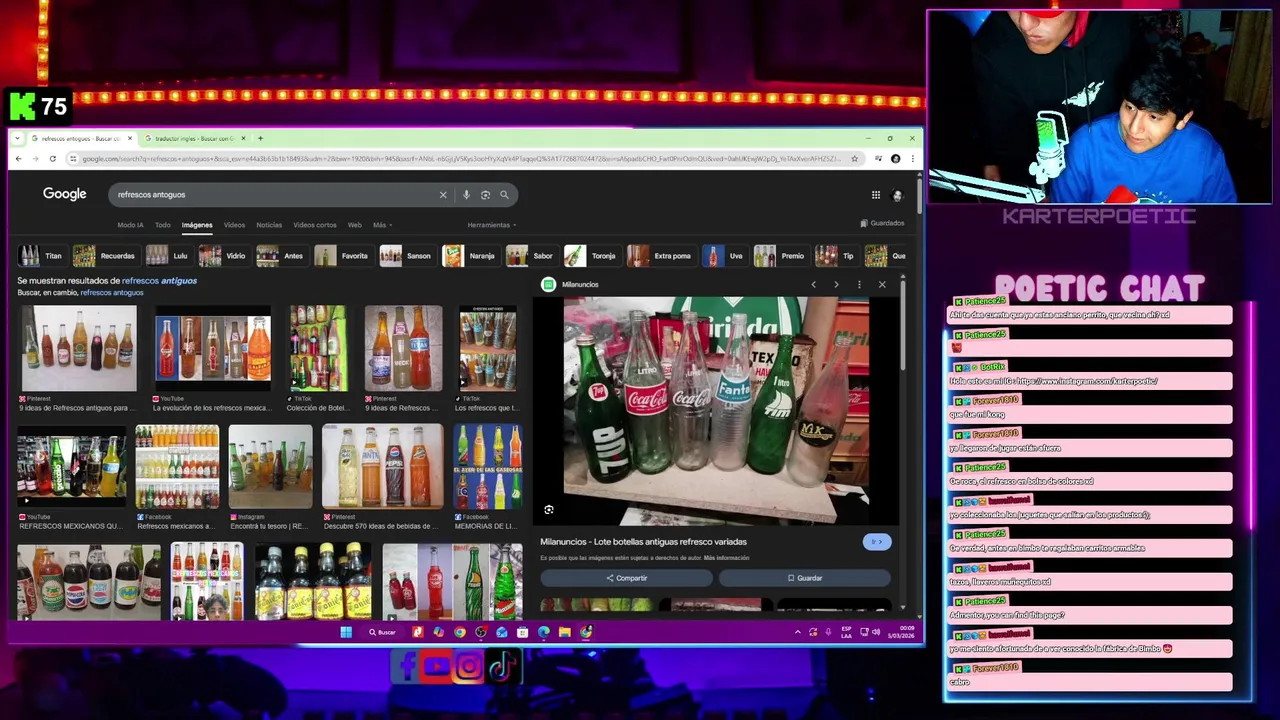This screenshot has height=720, width=1280.
Task: Switch to the Noticias tab
Action: [x=269, y=225]
